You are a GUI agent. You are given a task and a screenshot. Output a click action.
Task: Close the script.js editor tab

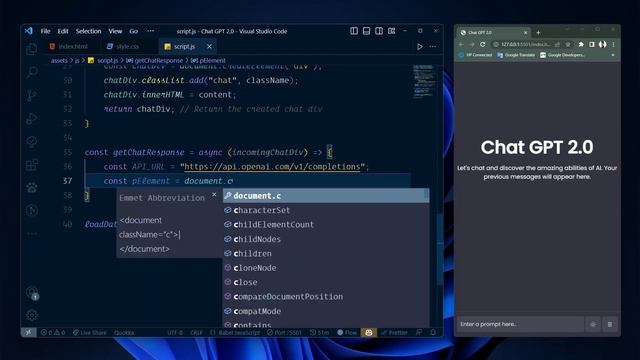click(x=209, y=47)
